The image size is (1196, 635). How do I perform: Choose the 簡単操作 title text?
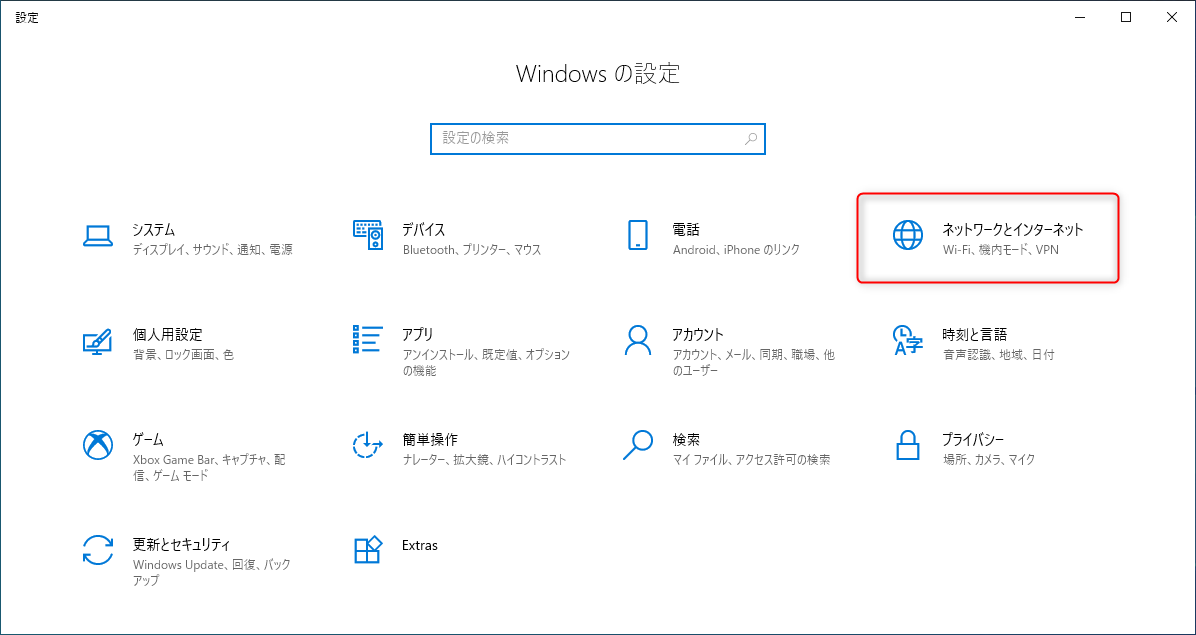(429, 439)
